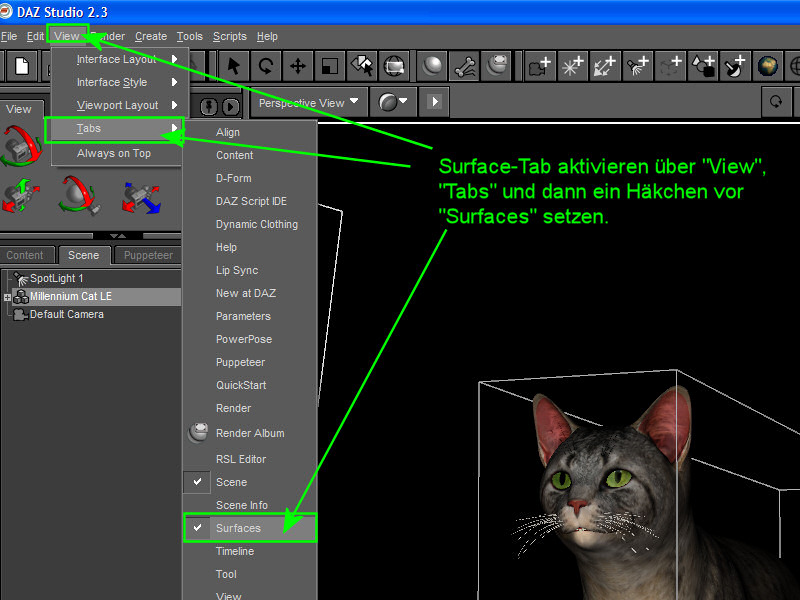Click the camera dolly zoom control
Viewport: 800px width, 600px height.
(141, 198)
